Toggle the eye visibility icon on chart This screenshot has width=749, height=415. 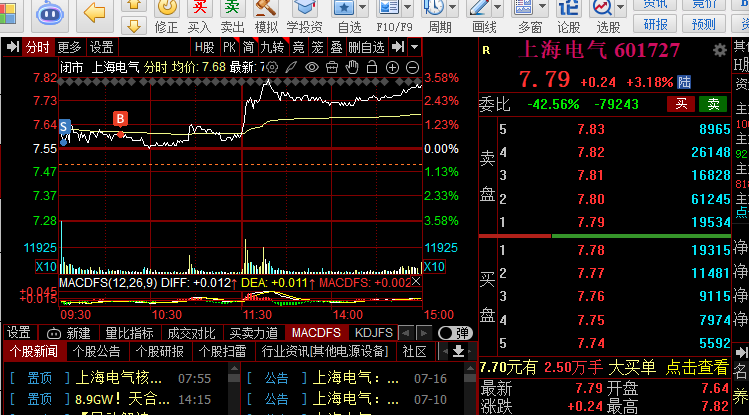[312, 67]
